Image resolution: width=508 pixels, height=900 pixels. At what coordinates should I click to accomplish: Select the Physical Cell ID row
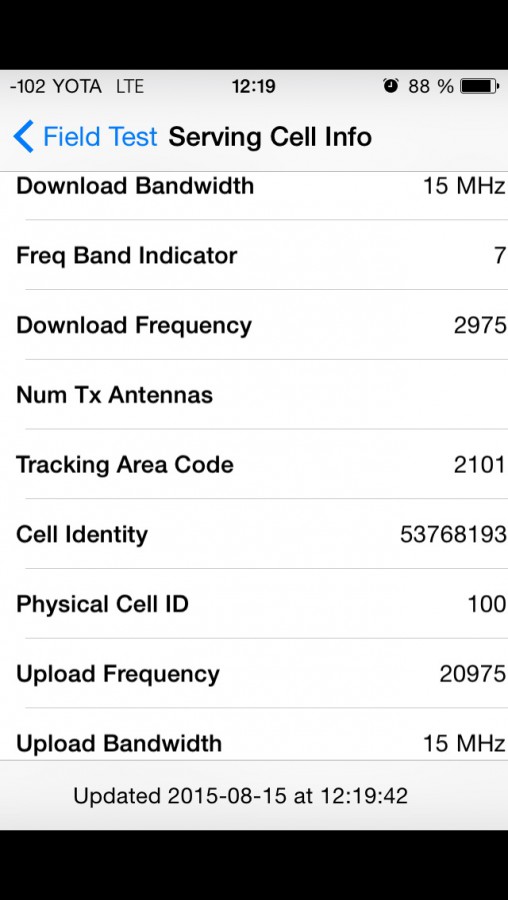[x=254, y=603]
